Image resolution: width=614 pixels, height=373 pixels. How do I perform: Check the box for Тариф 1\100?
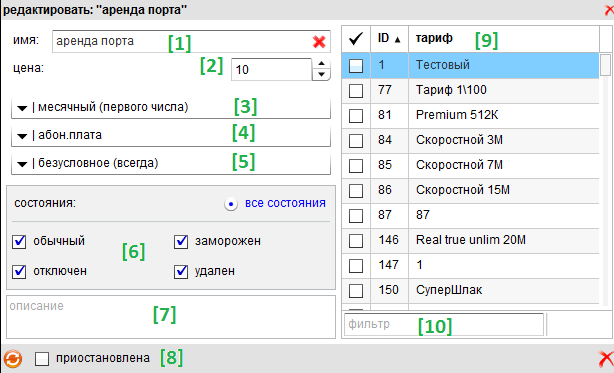(x=356, y=90)
